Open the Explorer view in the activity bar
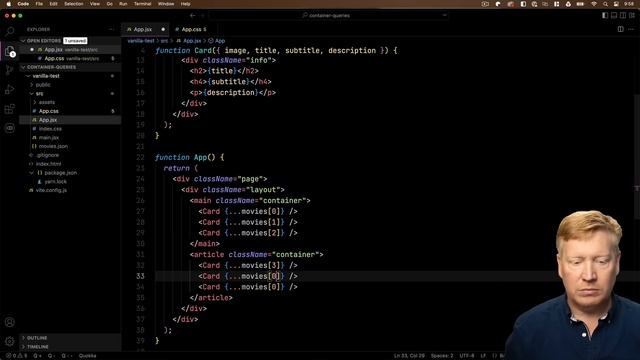This screenshot has height=360, width=640. click(10, 51)
